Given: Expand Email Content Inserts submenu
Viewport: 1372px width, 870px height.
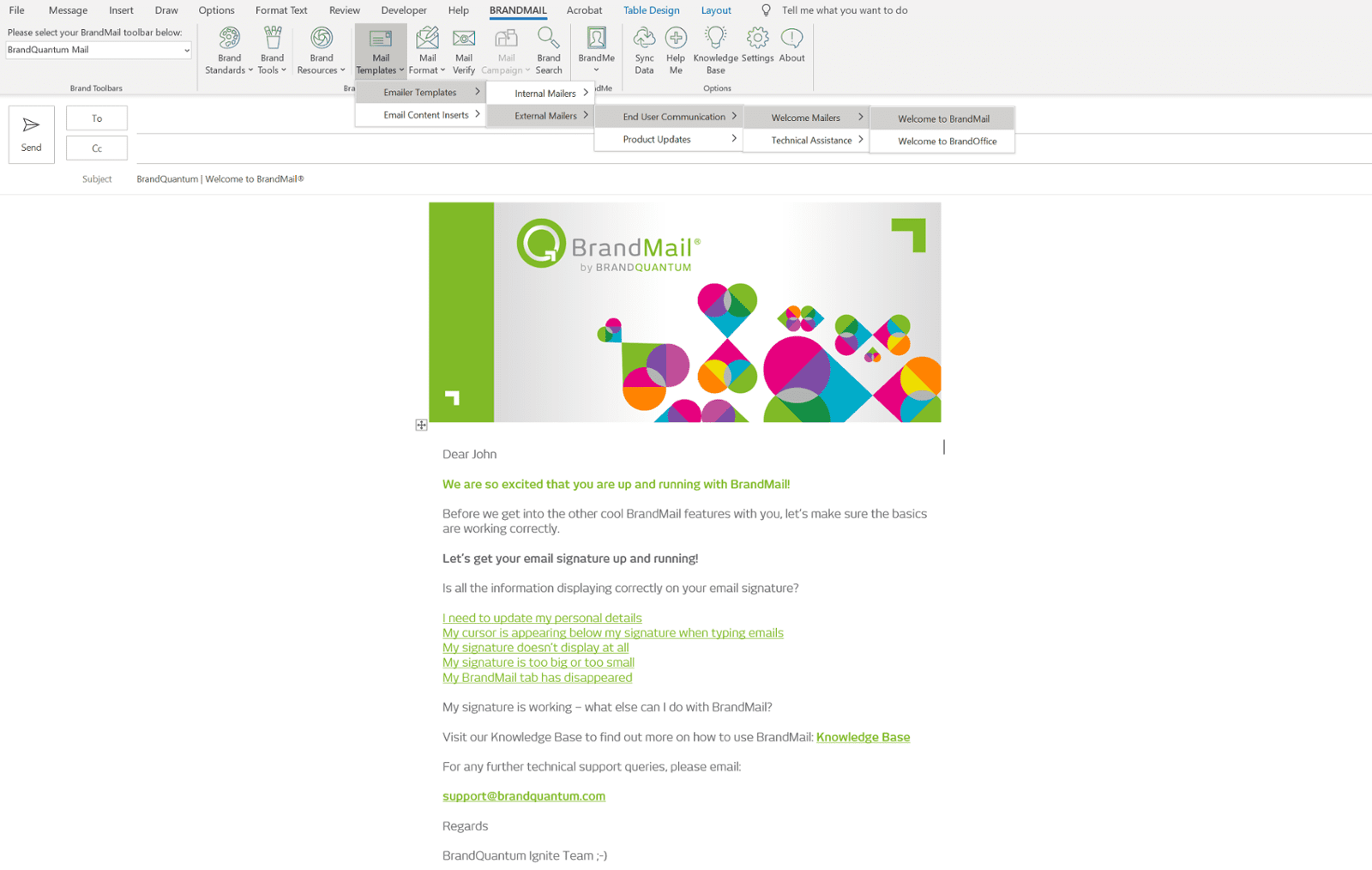Looking at the screenshot, I should 420,114.
